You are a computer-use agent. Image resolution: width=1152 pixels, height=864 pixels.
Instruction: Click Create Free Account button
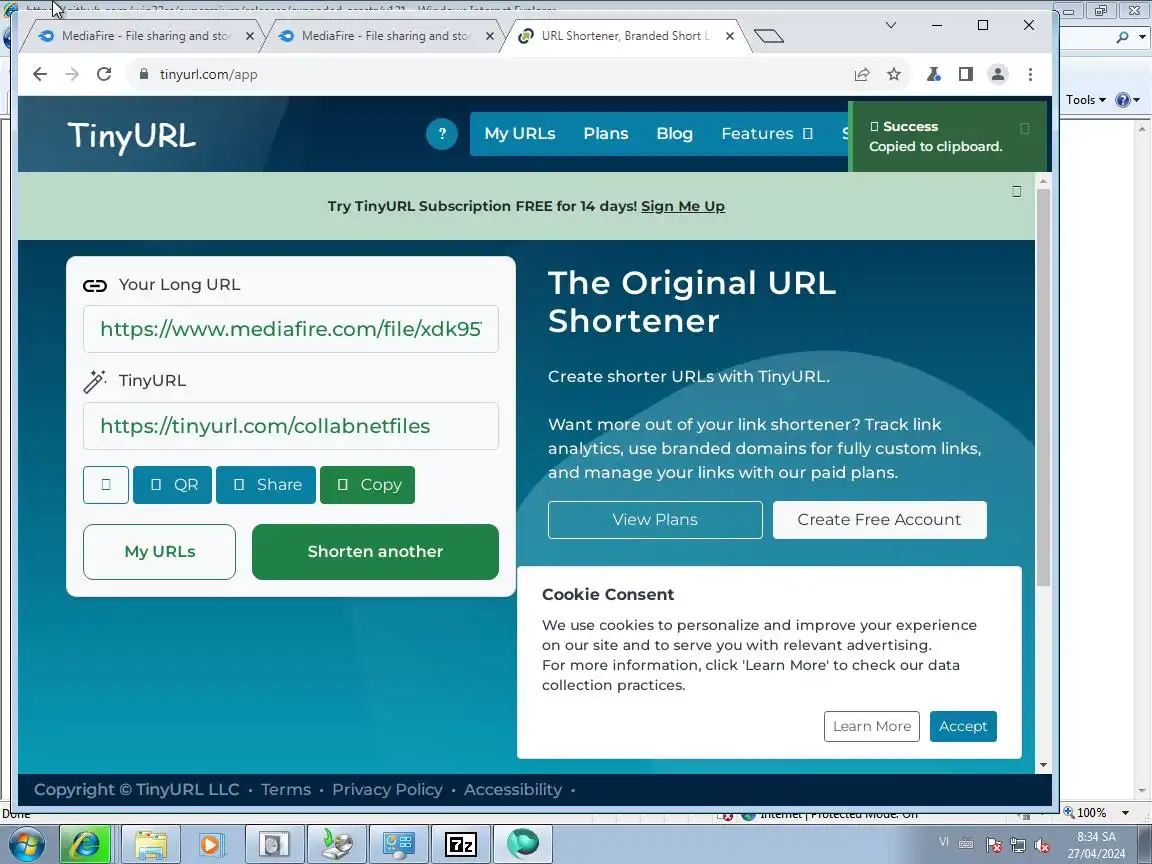tap(879, 520)
